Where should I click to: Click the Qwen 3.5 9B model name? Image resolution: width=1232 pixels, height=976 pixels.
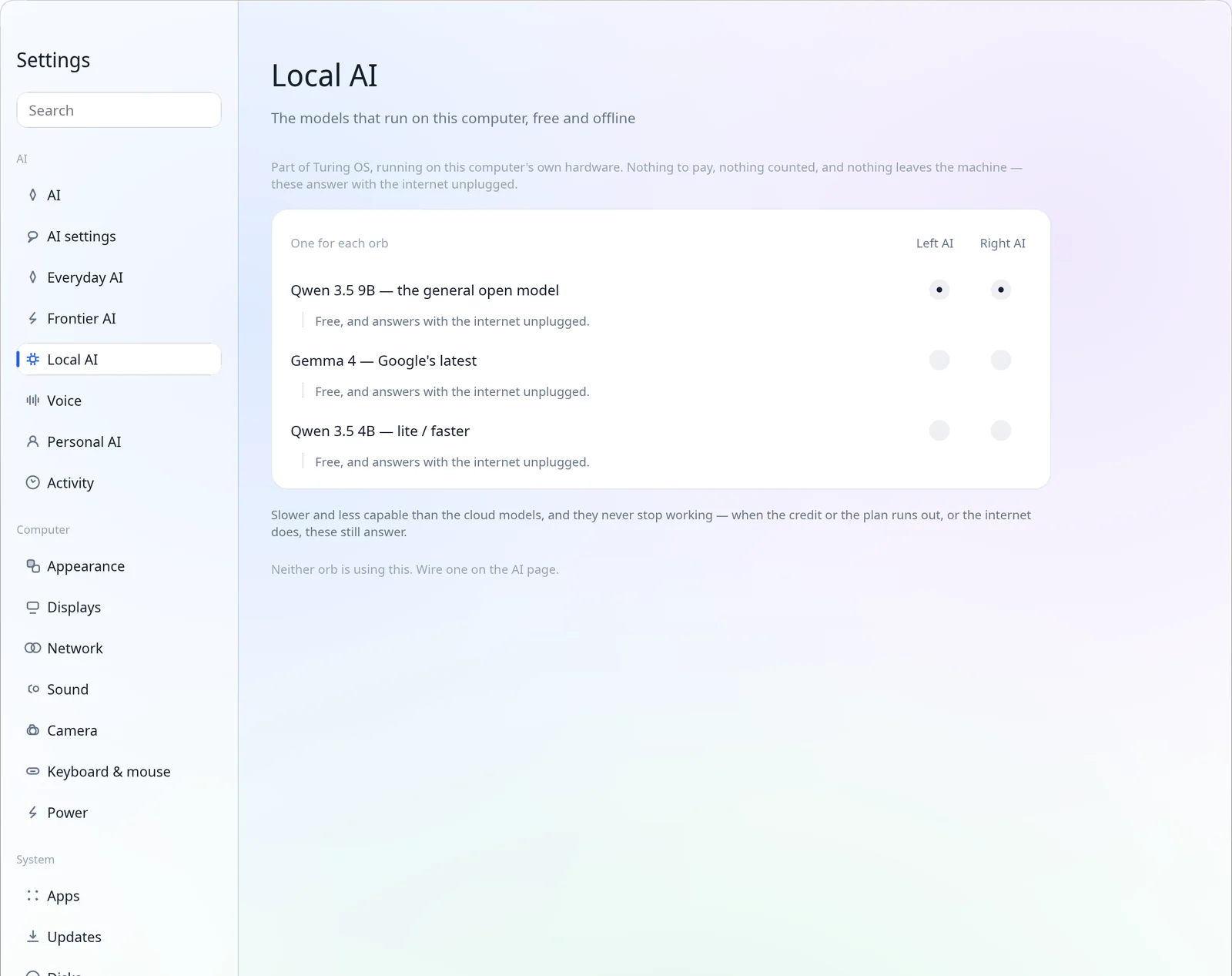424,290
